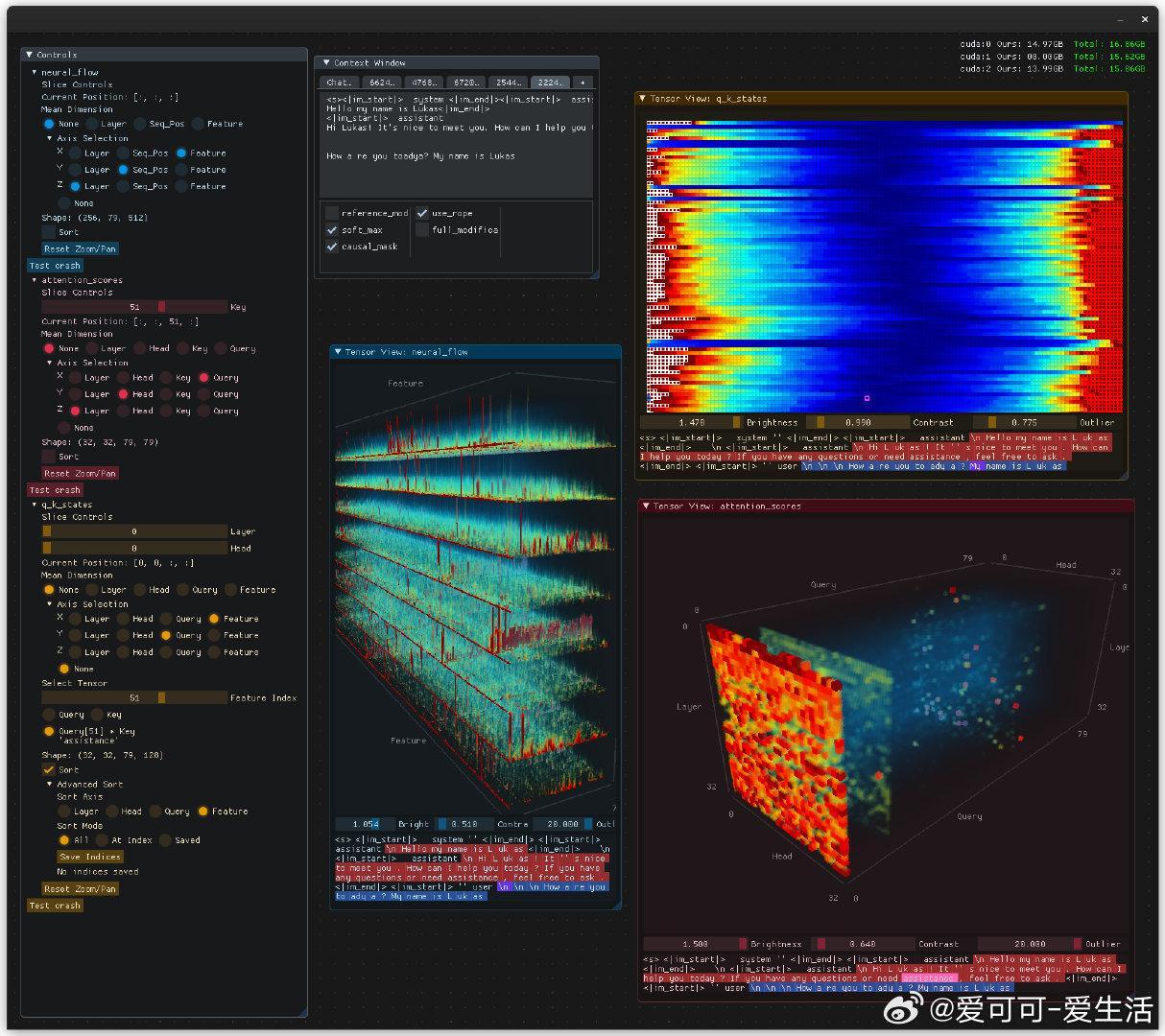The height and width of the screenshot is (1036, 1165).
Task: Collapse the Advanced Sort section
Action: (x=50, y=784)
